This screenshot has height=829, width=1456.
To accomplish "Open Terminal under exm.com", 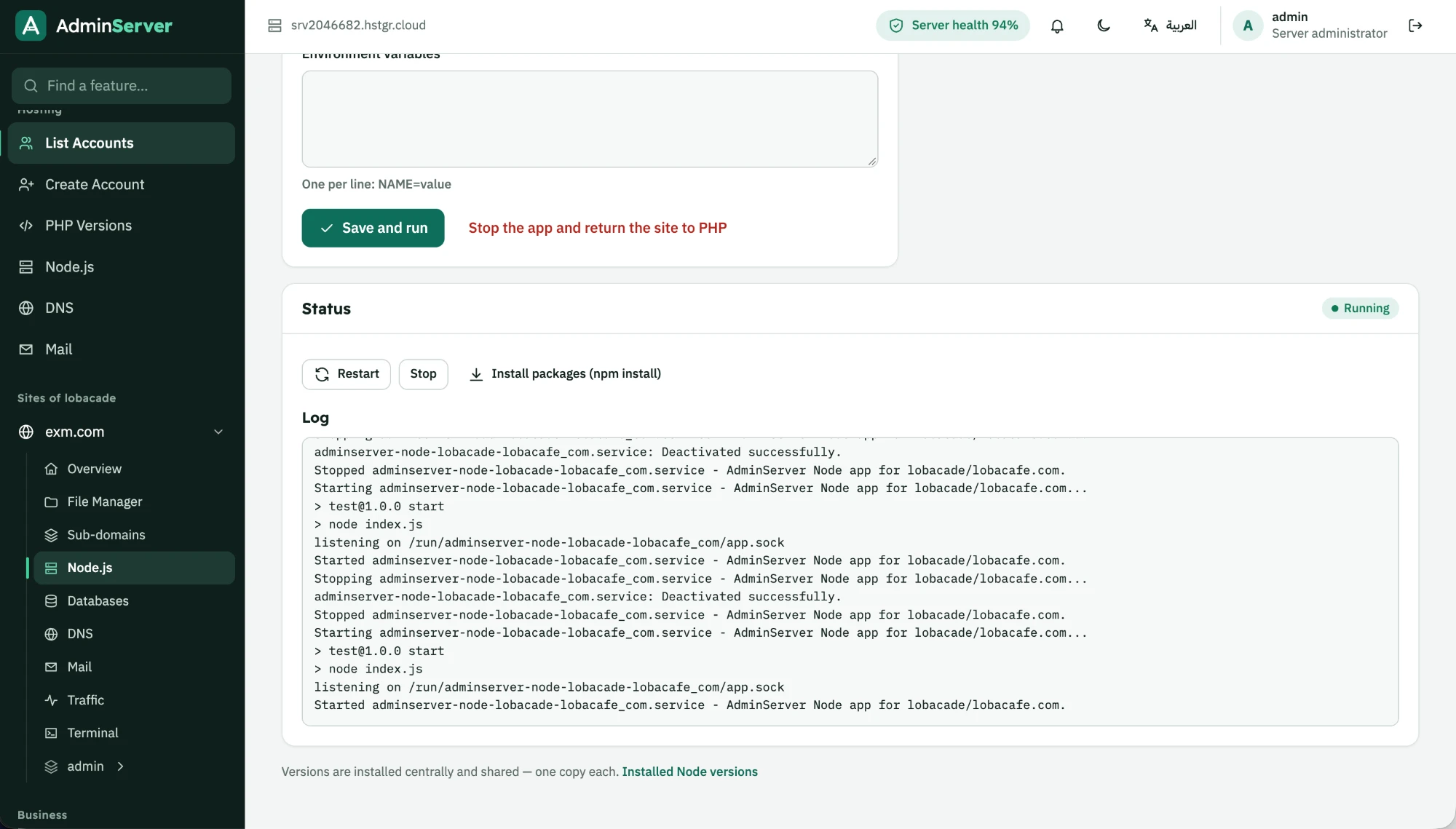I will click(135, 733).
